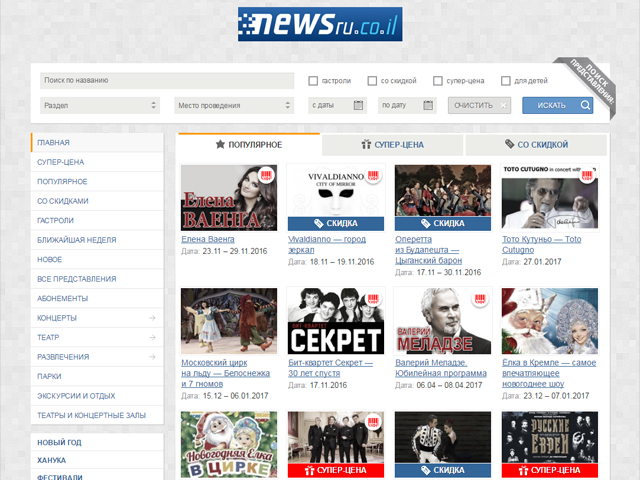Expand the РАЗВЛЕЧЕНИЯ submenu arrow

coord(152,357)
